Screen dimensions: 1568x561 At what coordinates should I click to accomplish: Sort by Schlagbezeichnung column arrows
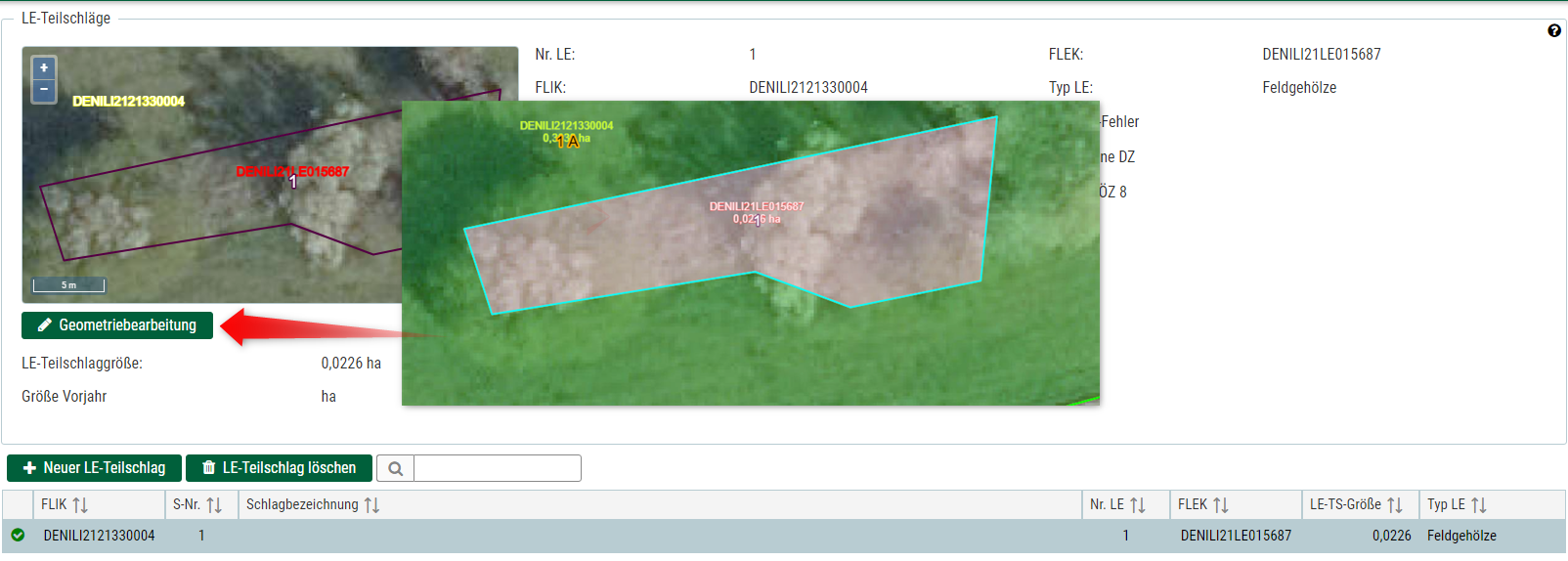point(371,505)
